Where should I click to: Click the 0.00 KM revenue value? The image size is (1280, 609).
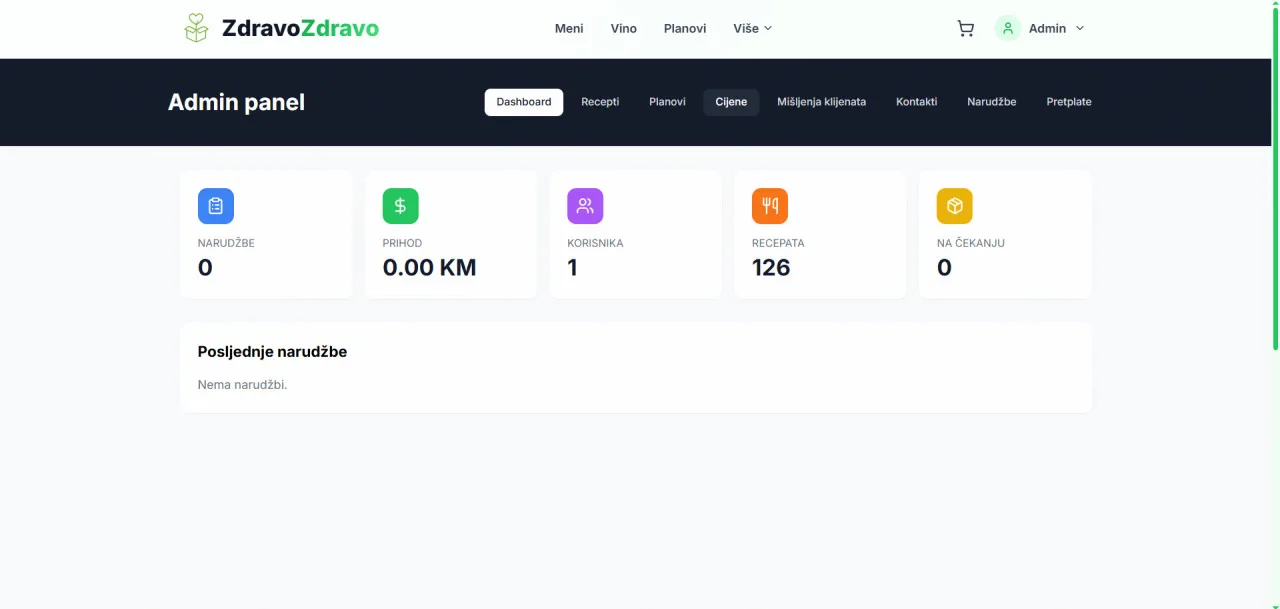[x=430, y=267]
